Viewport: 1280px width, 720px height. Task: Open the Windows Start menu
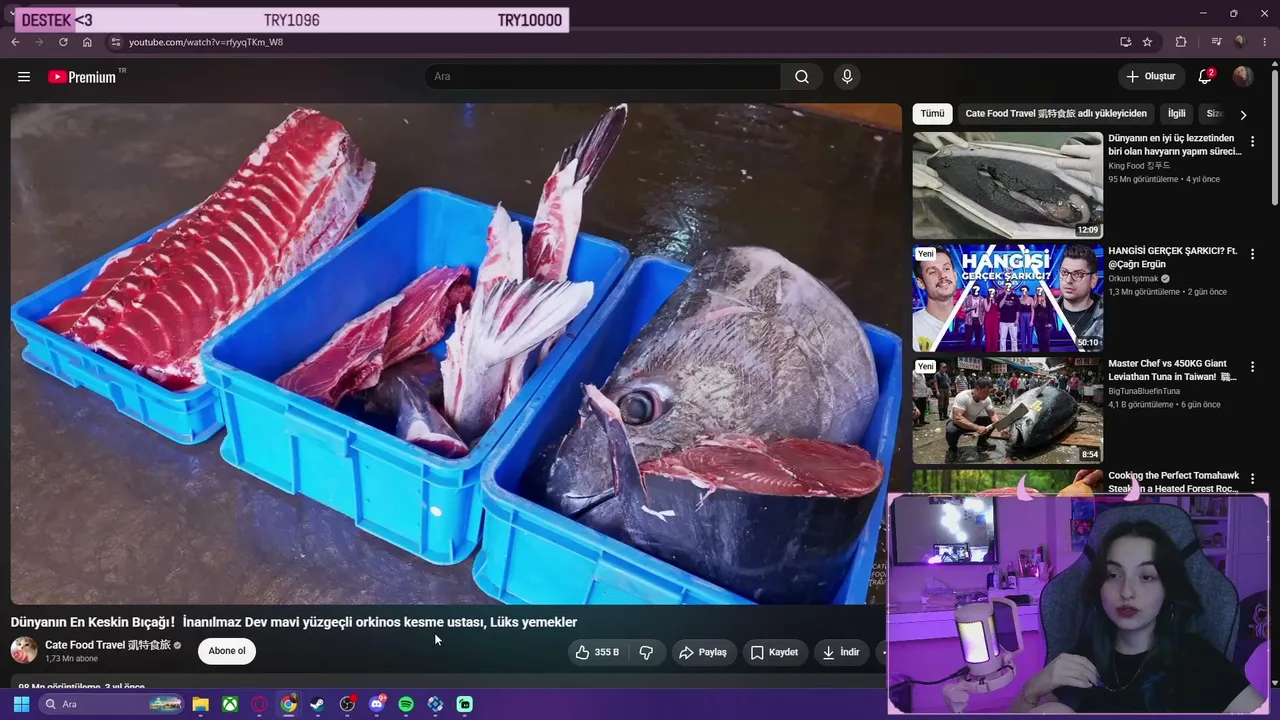[x=21, y=704]
